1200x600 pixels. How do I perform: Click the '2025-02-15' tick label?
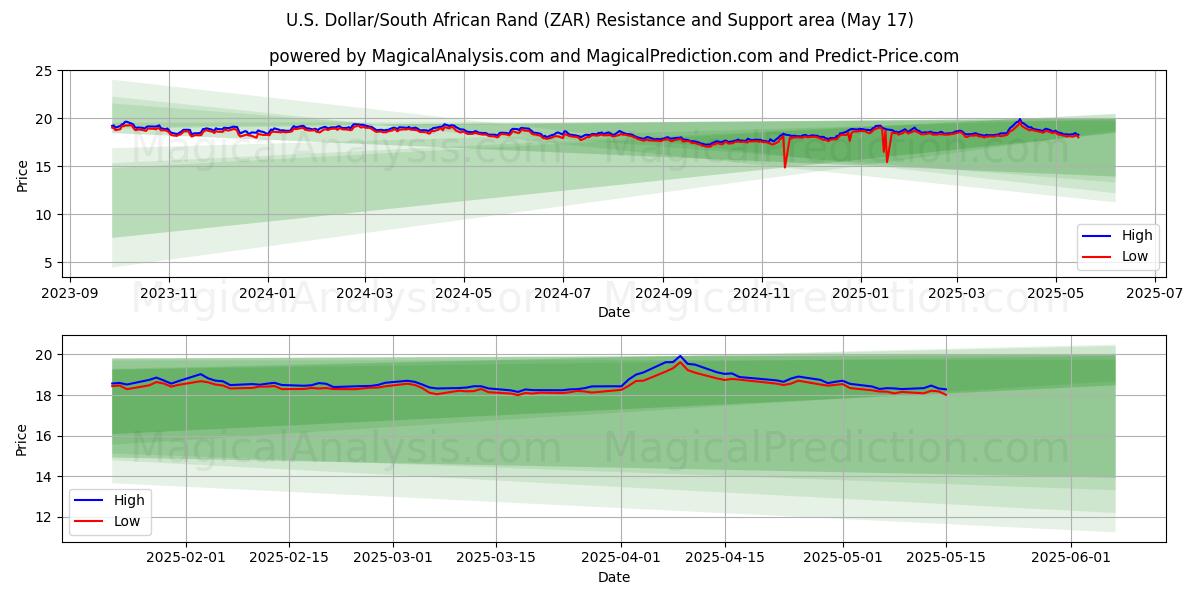289,558
